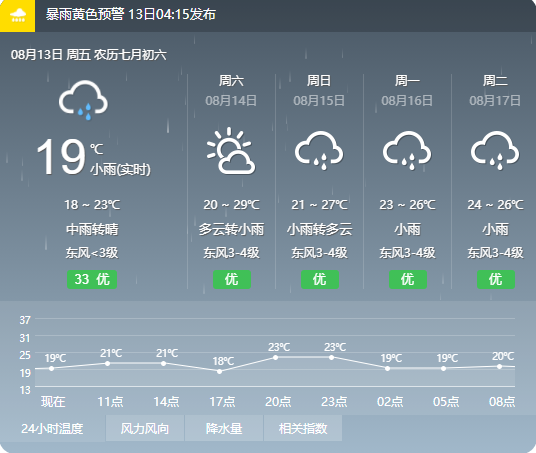The width and height of the screenshot is (536, 453).
Task: Click the 20 ~ 29℃ temperature range
Action: (231, 205)
